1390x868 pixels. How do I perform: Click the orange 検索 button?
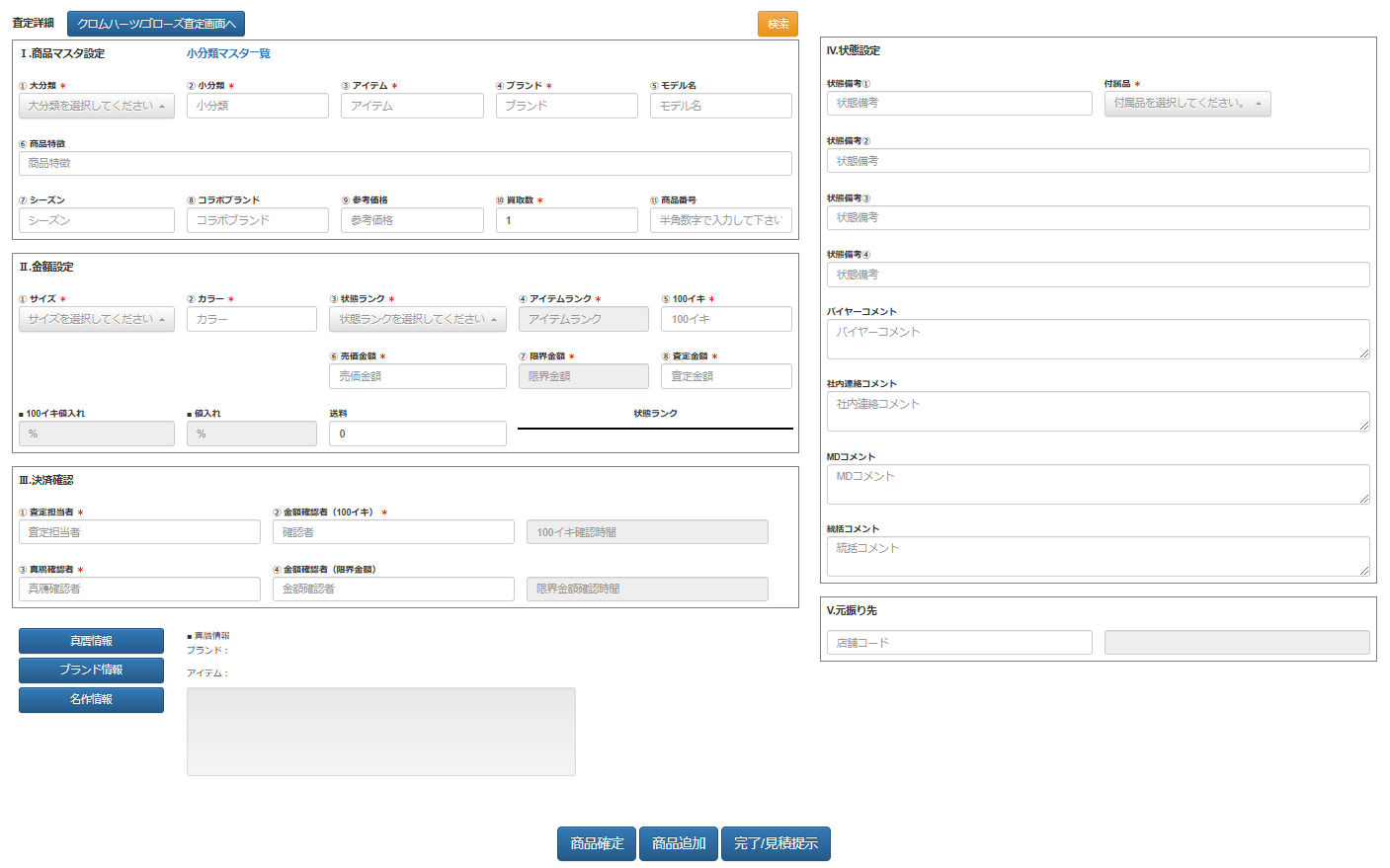click(777, 24)
